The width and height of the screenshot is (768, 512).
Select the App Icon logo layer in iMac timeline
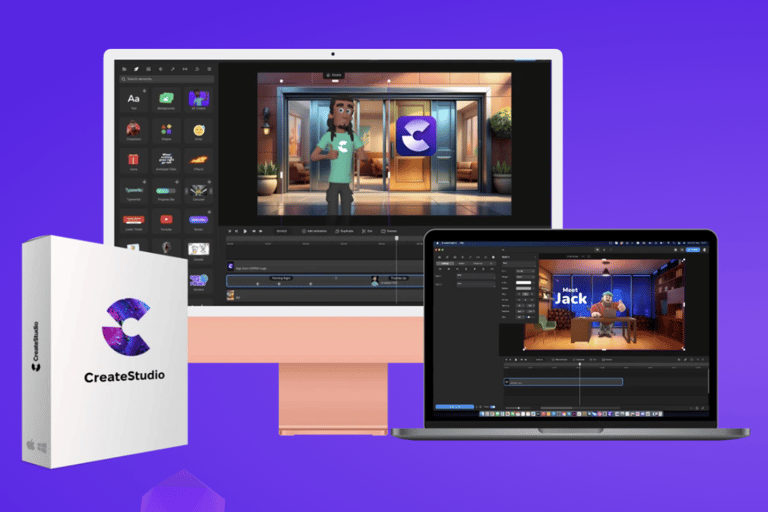tap(324, 267)
